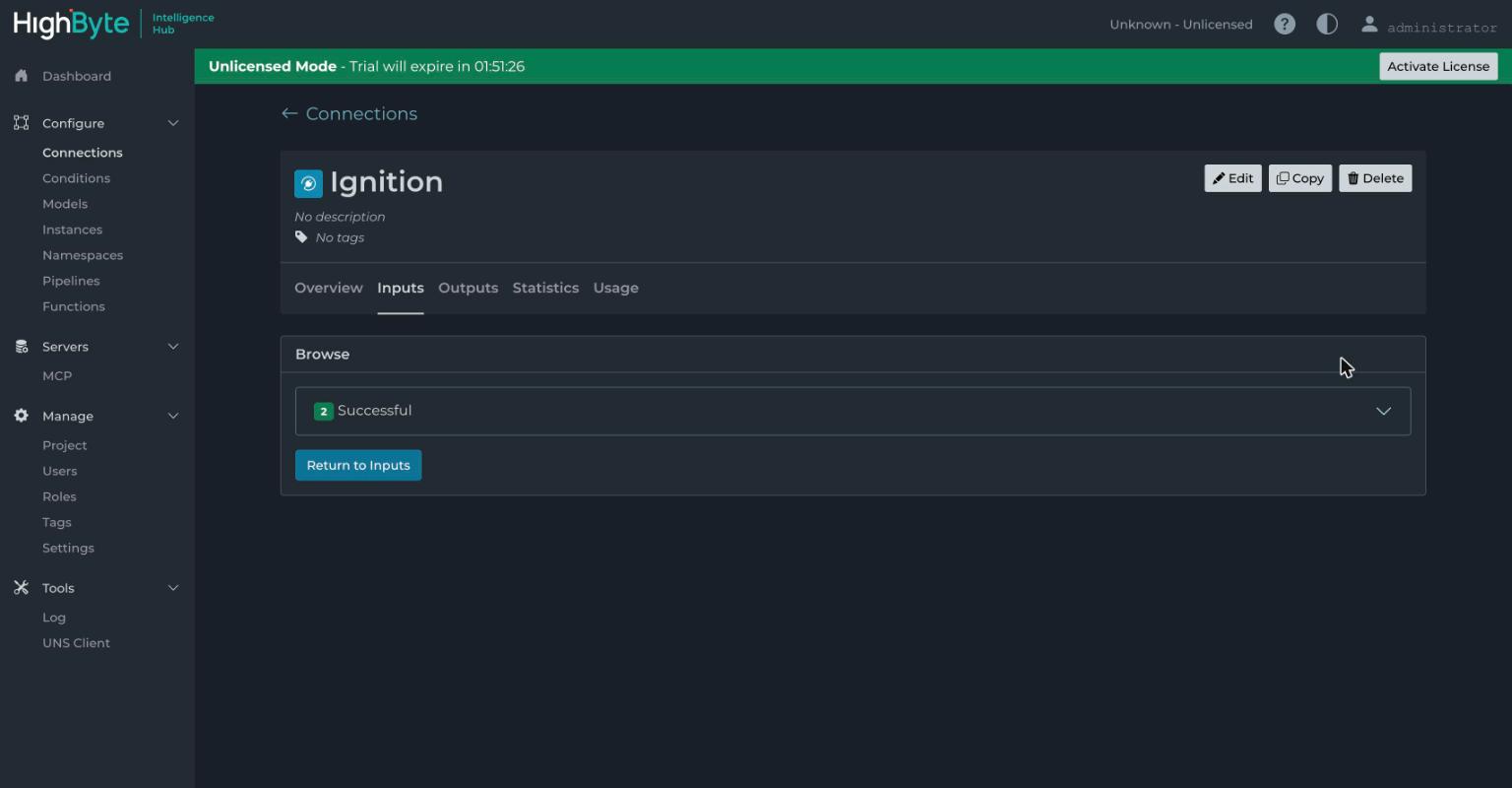
Task: Open Instances in the sidebar
Action: tap(72, 230)
